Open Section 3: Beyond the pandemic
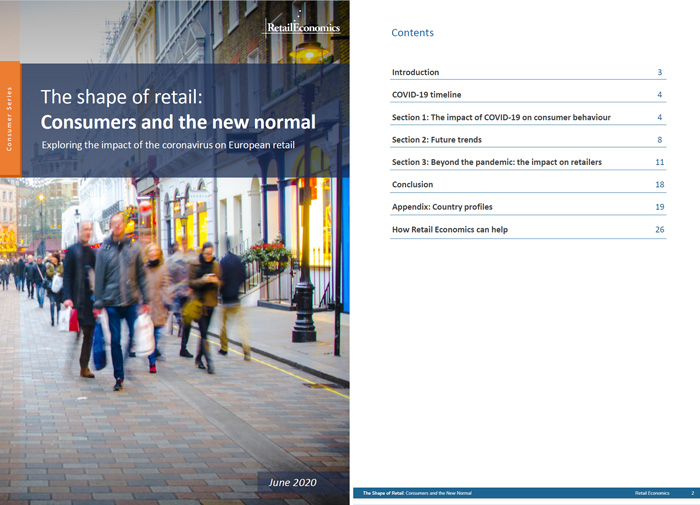 pos(496,162)
